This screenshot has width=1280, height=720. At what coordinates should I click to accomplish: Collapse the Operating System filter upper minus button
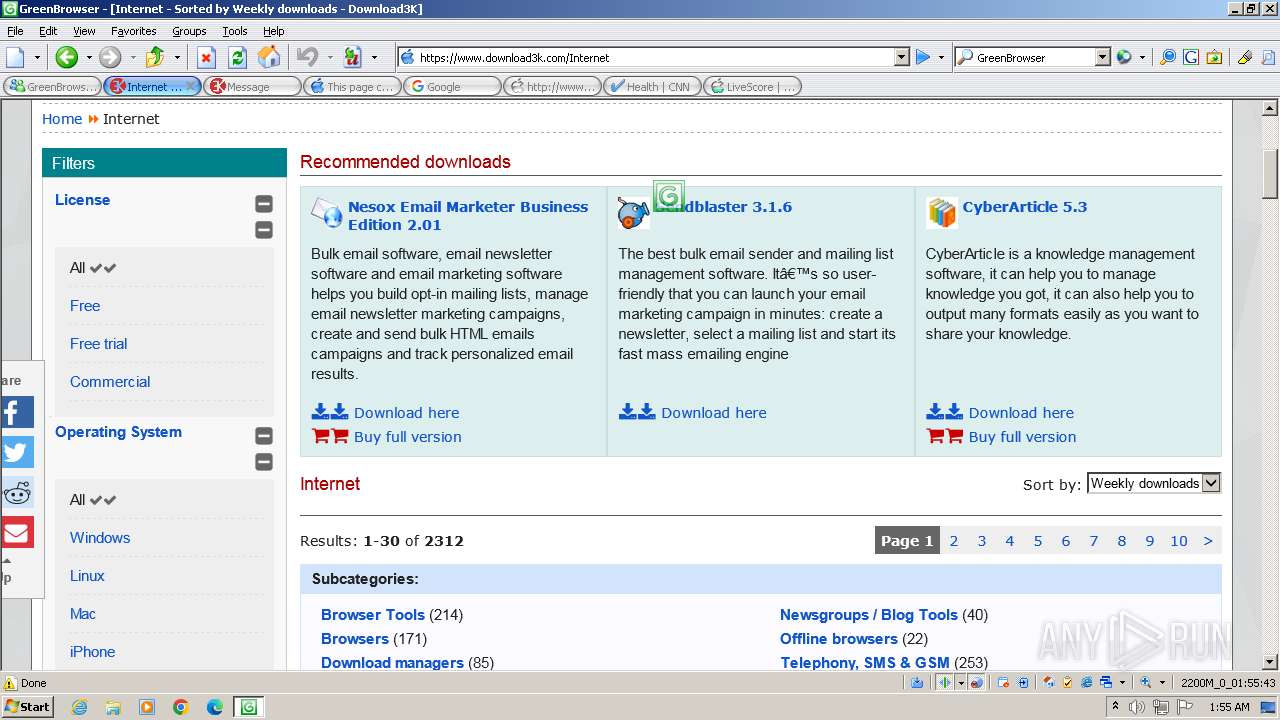[x=264, y=436]
